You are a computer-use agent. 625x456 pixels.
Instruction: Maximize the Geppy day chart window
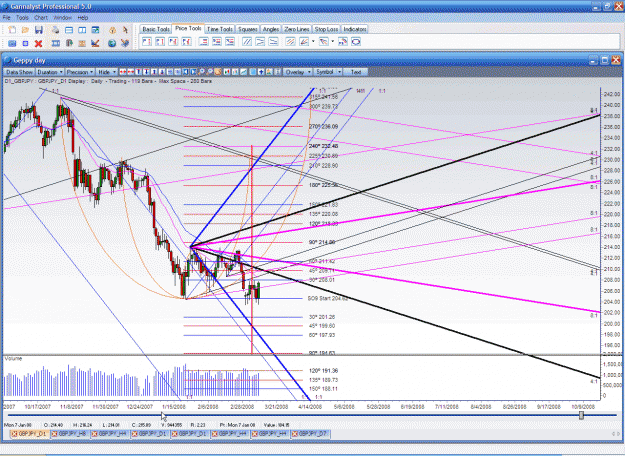[x=605, y=60]
